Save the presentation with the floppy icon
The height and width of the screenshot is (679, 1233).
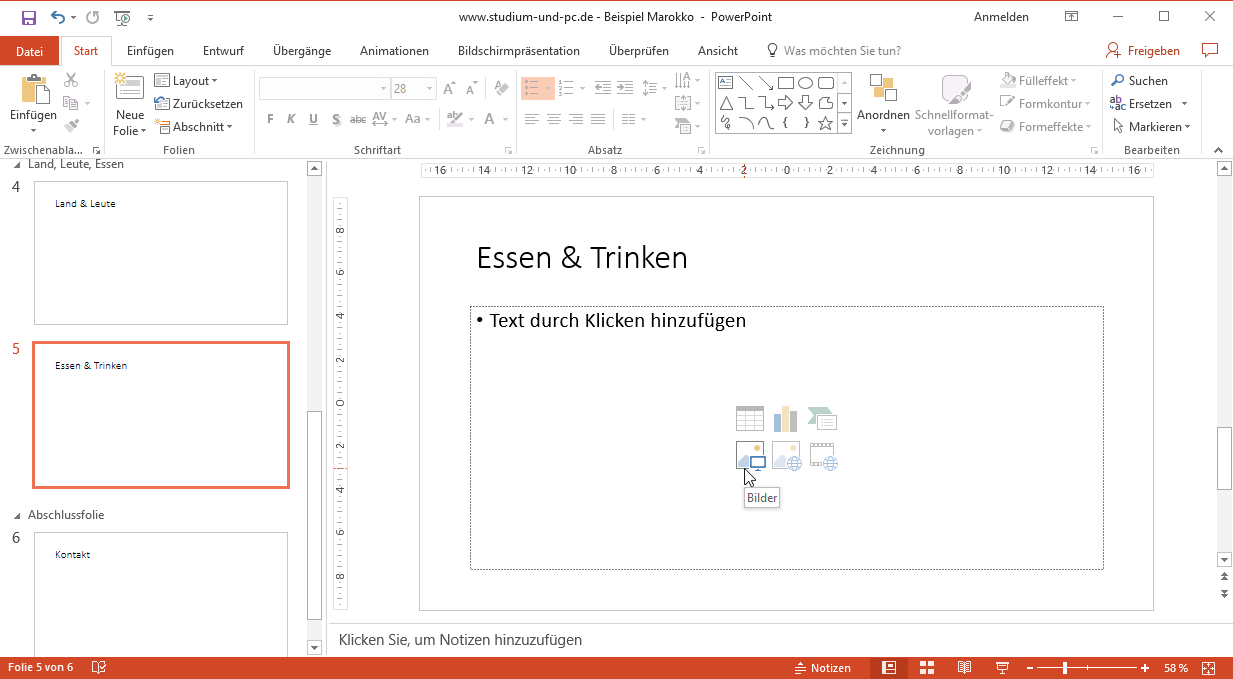(x=28, y=17)
